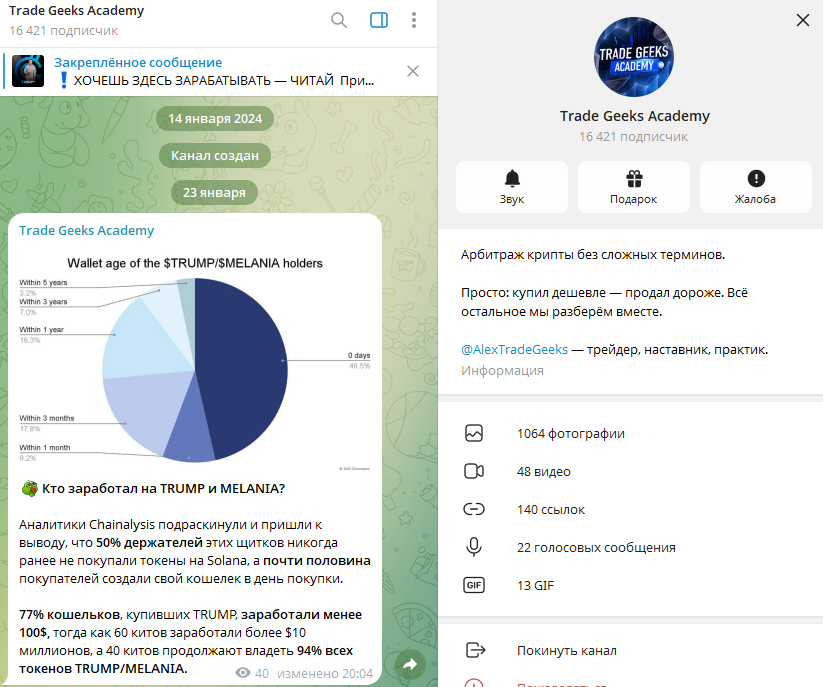Viewport: 823px width, 687px height.
Task: Open the 1064 фотографии media section
Action: (x=570, y=434)
